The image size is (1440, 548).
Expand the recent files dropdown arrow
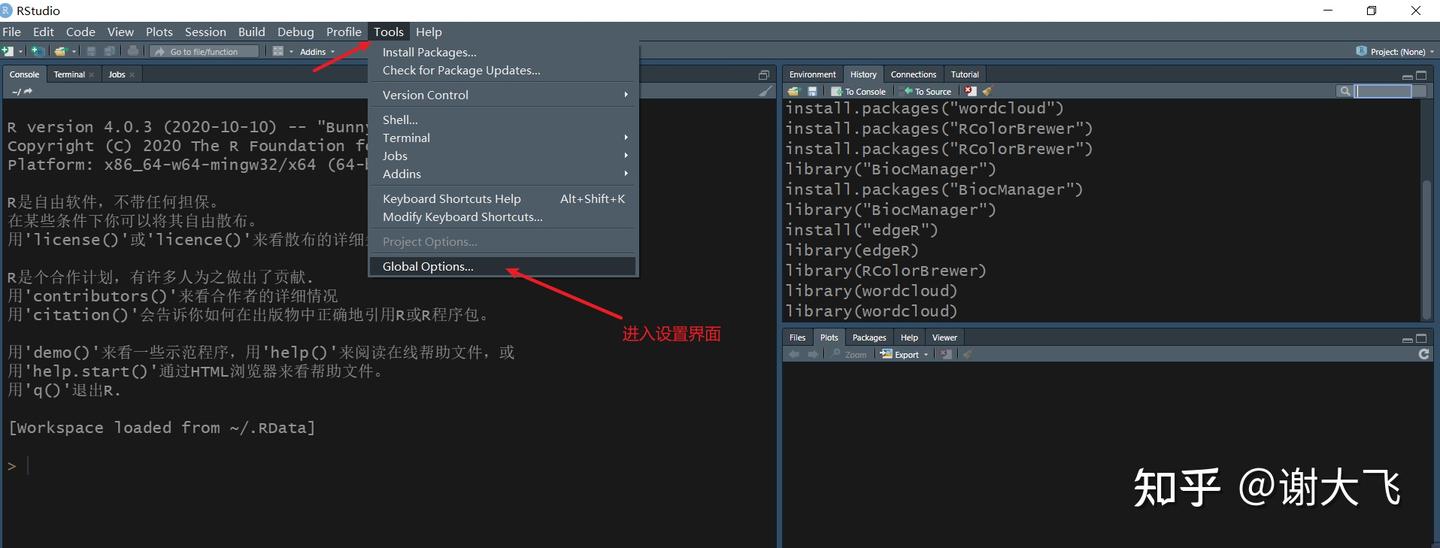point(74,51)
